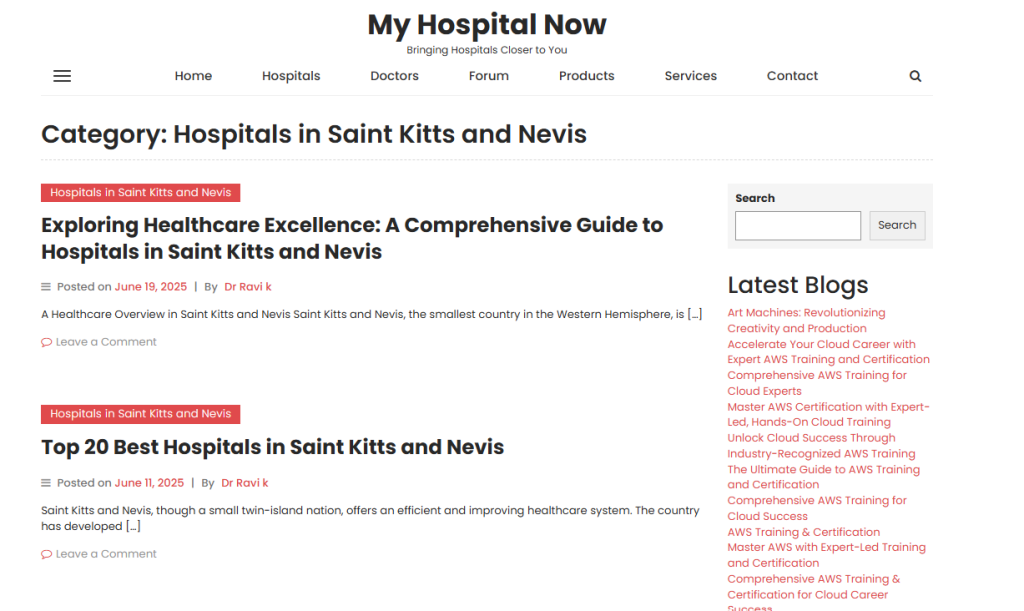
Task: Open the Contact page link
Action: click(x=792, y=76)
